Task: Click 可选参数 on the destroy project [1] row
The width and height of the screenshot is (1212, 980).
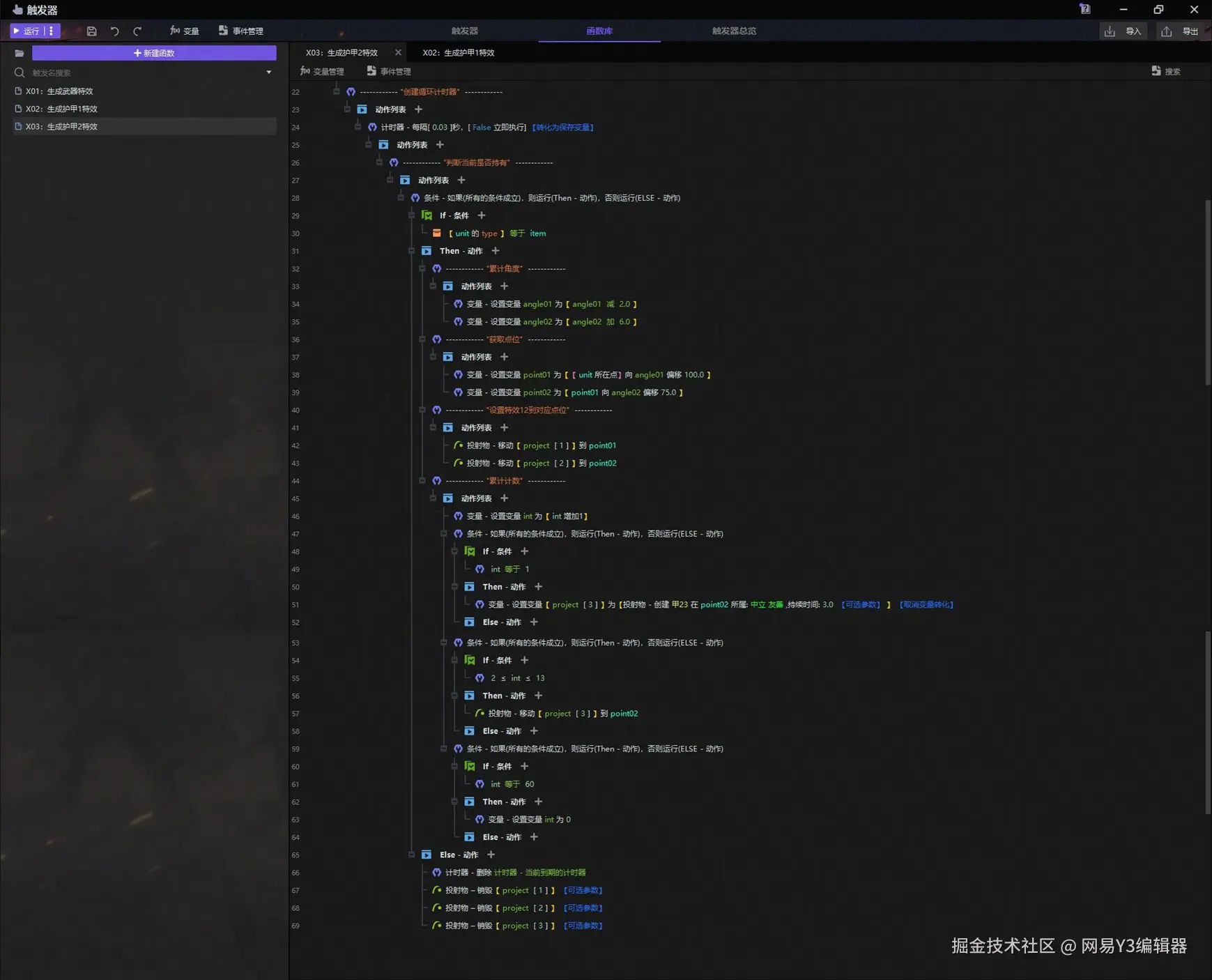Action: (583, 890)
